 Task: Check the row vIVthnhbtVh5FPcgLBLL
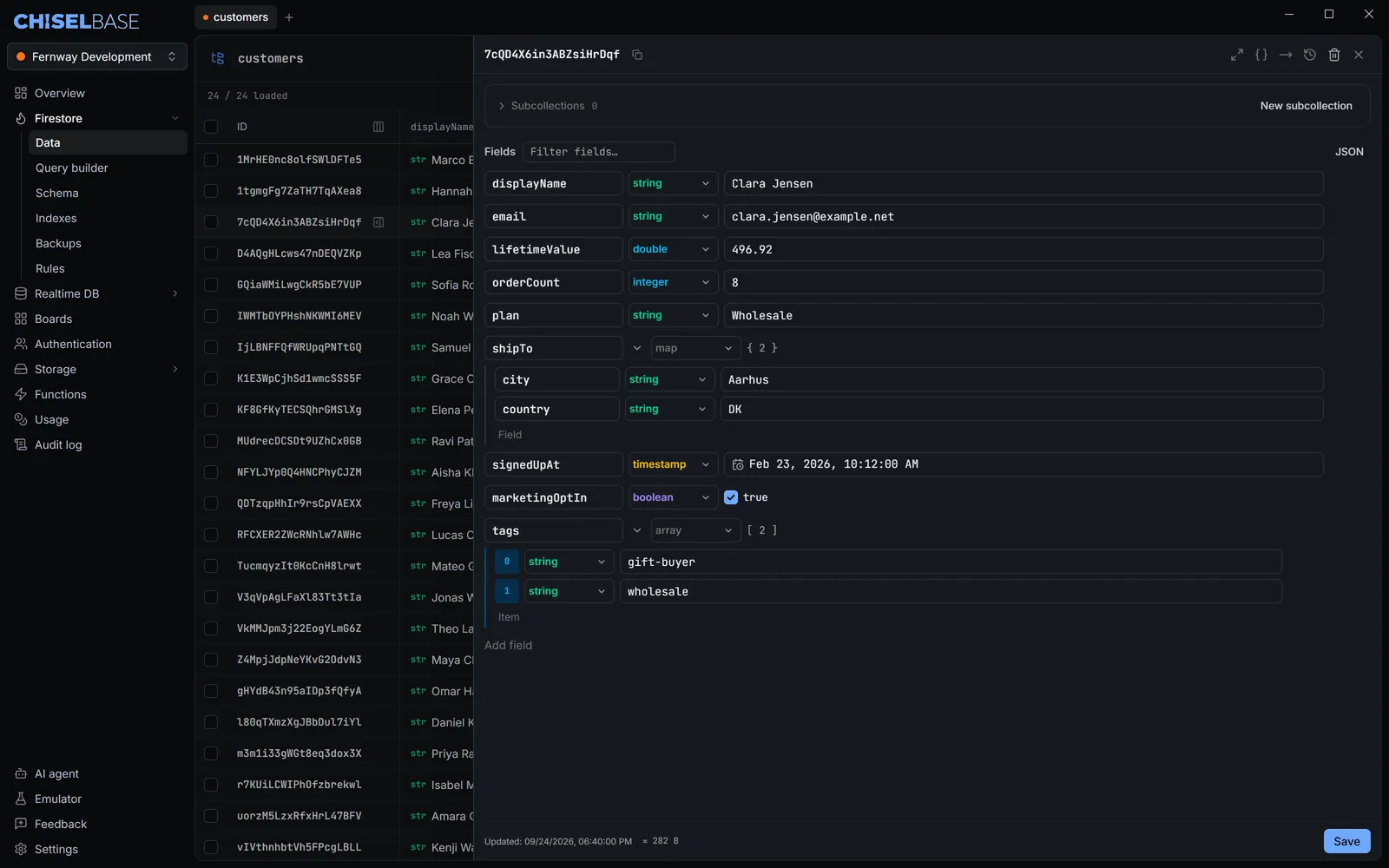coord(211,847)
